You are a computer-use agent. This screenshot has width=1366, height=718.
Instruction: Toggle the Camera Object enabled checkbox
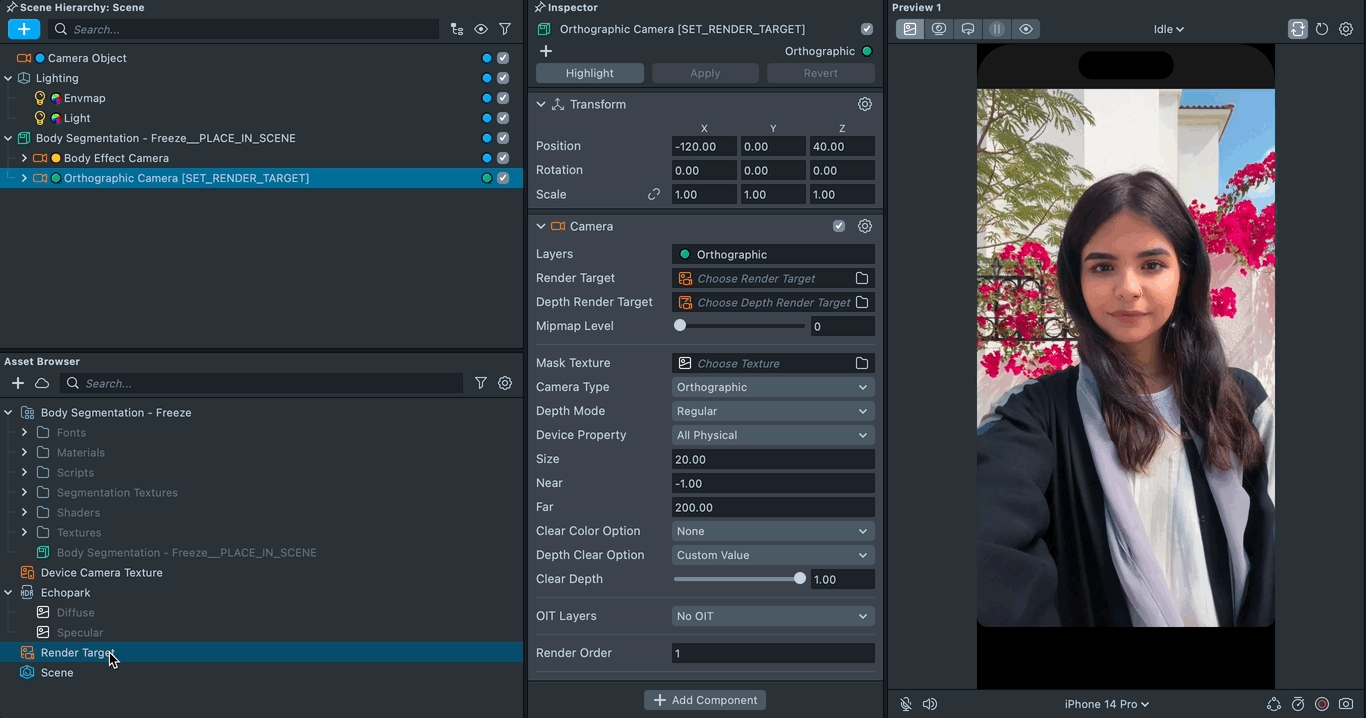pos(503,58)
